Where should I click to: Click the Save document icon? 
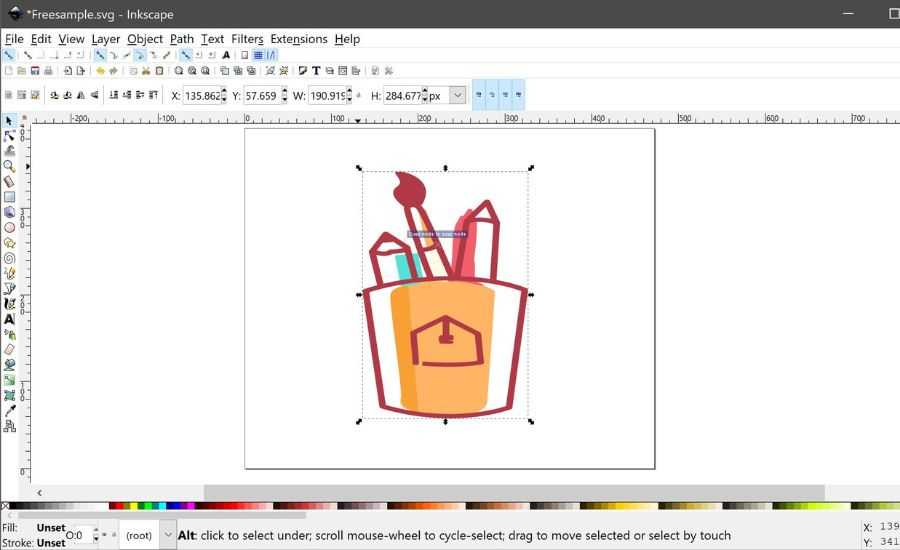tap(36, 71)
